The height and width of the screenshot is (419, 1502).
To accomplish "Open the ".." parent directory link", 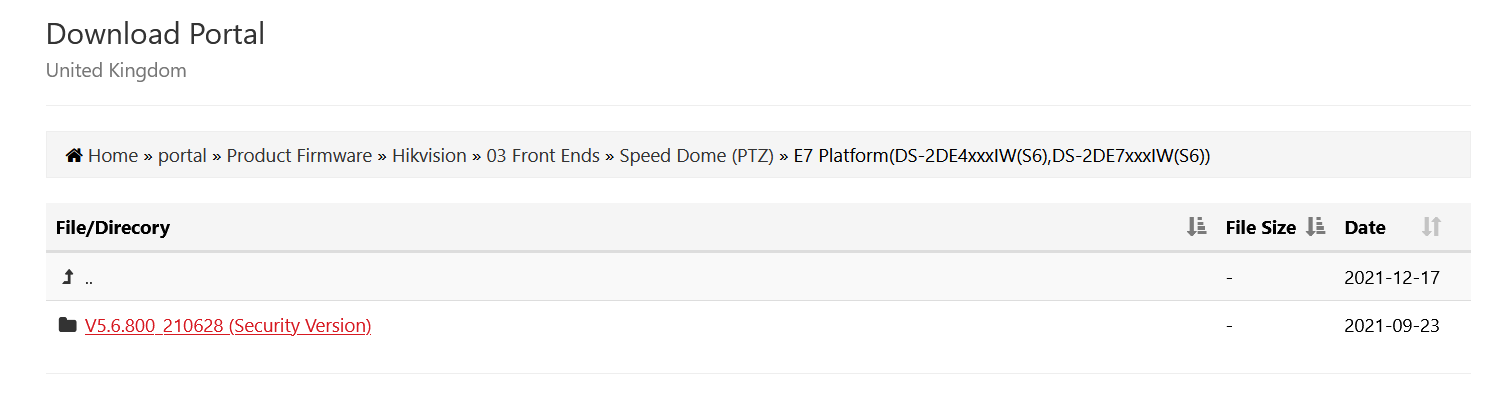I will click(89, 279).
